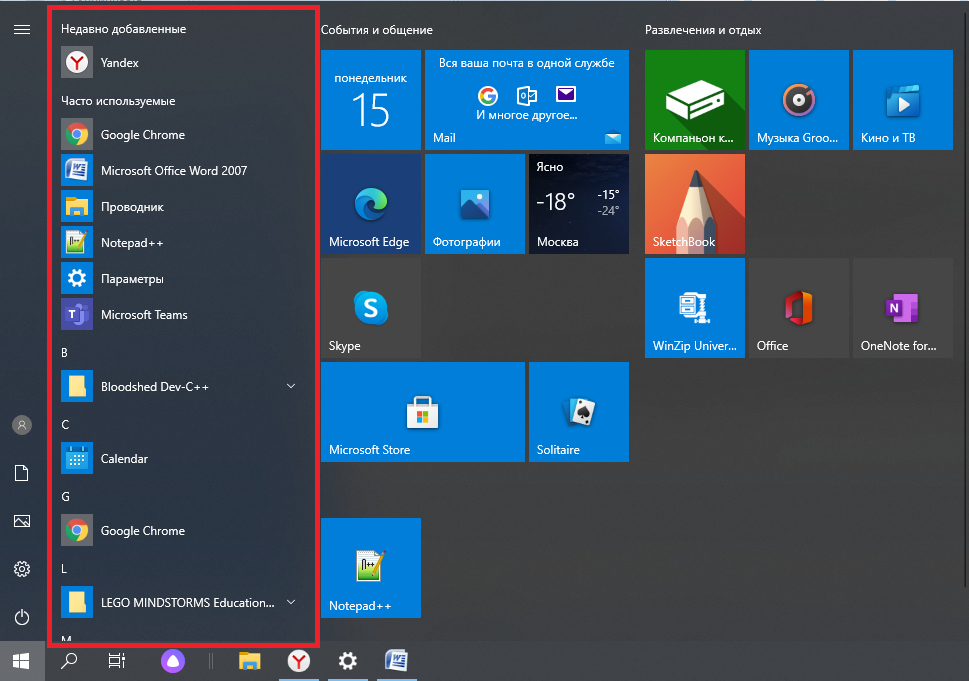
Task: Open the user account icon in sidebar
Action: (22, 425)
